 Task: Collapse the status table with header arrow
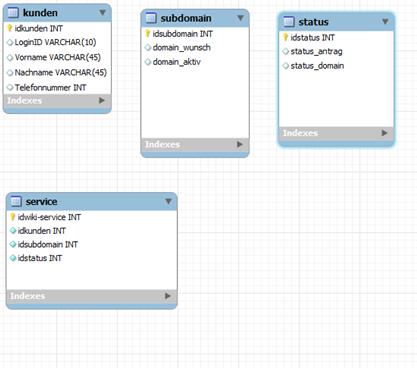385,21
